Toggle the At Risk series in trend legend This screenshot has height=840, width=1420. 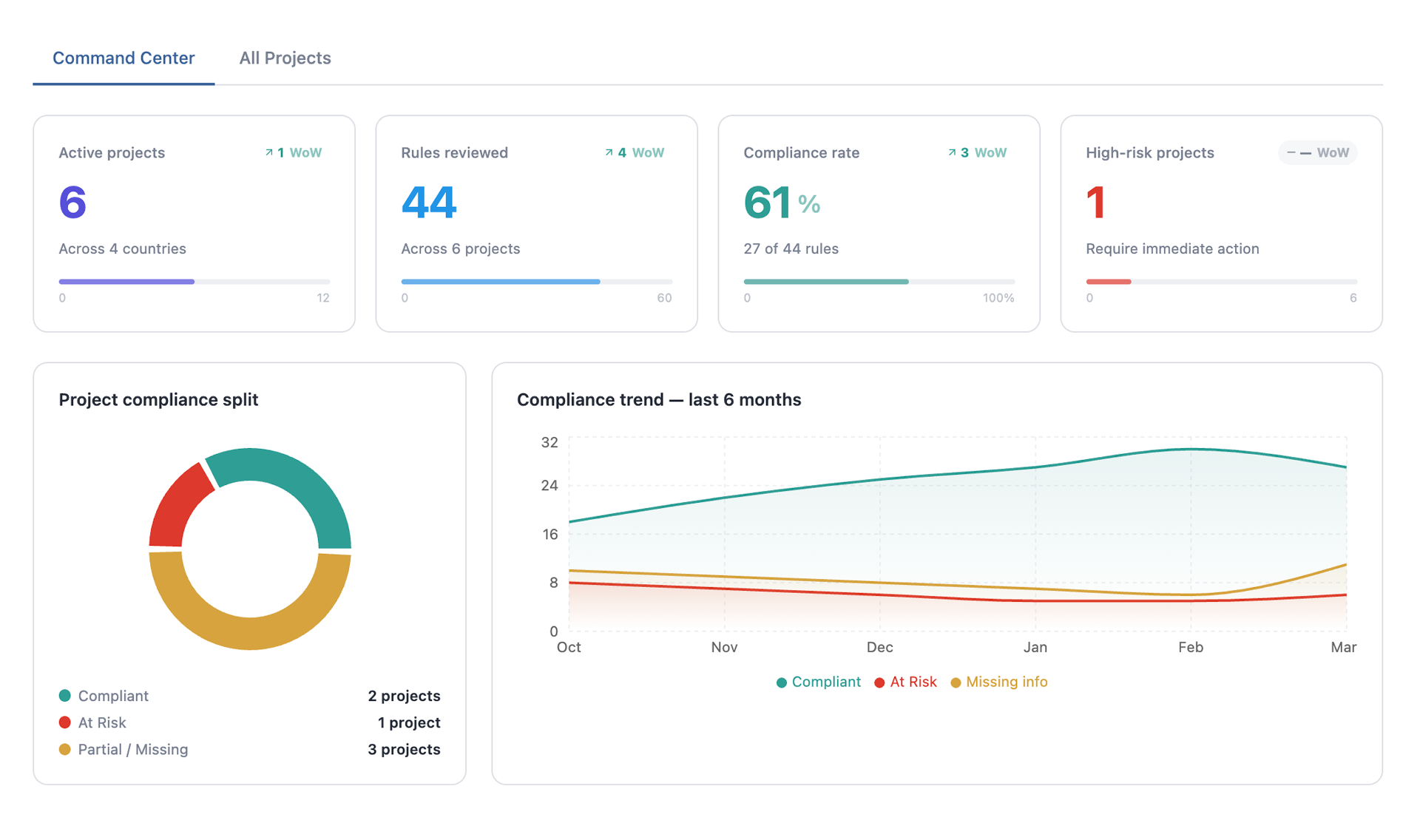point(905,682)
